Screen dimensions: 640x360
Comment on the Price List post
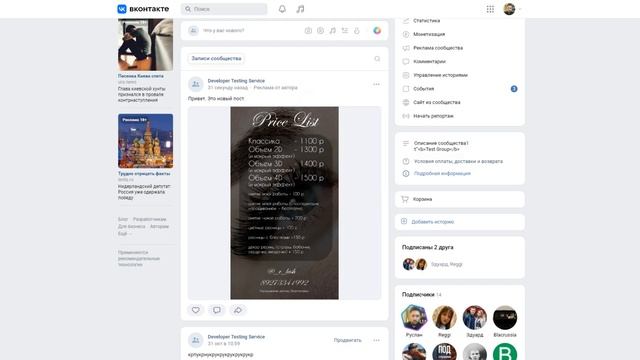click(x=217, y=310)
